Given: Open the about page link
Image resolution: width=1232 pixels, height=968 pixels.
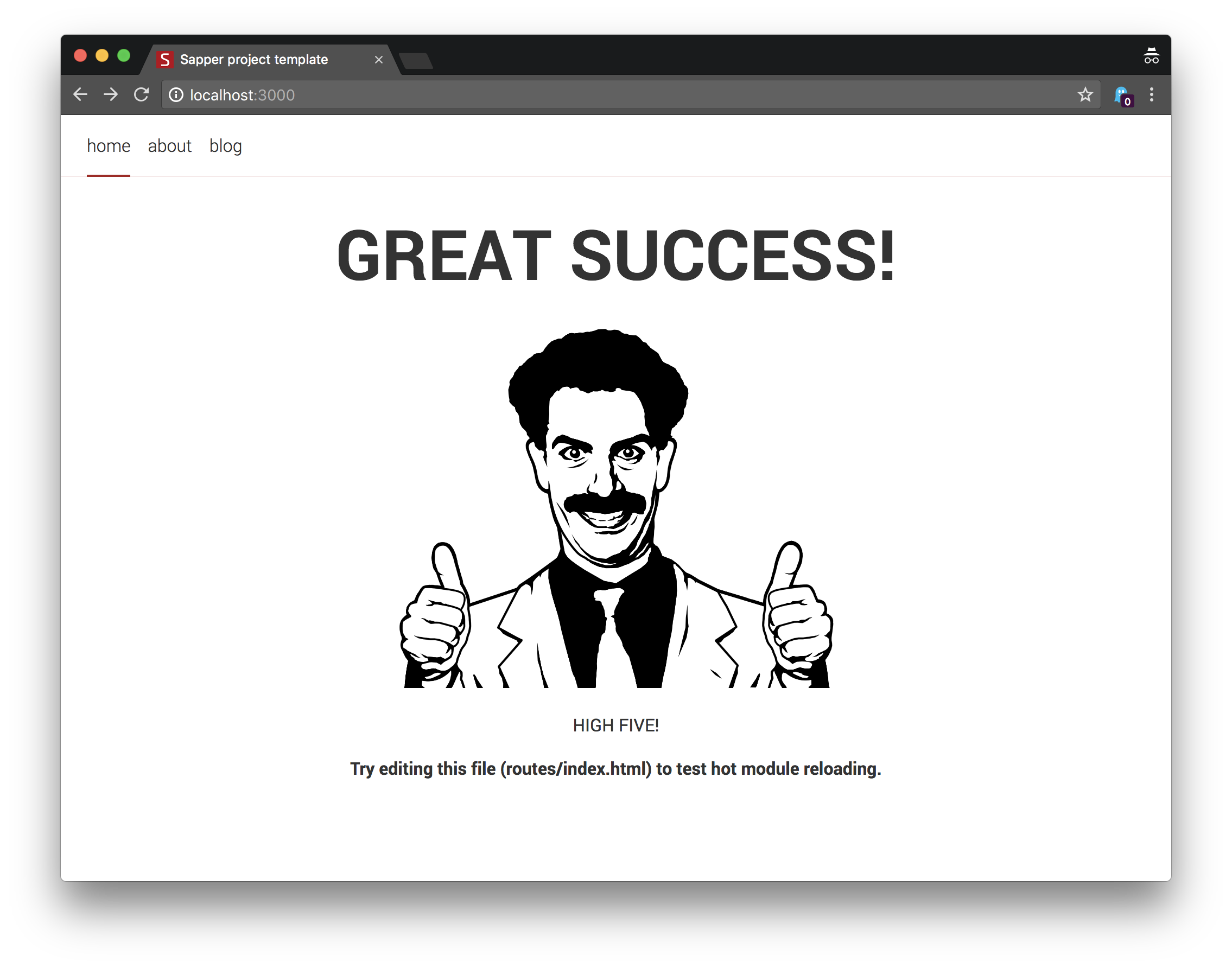Looking at the screenshot, I should click(x=169, y=146).
